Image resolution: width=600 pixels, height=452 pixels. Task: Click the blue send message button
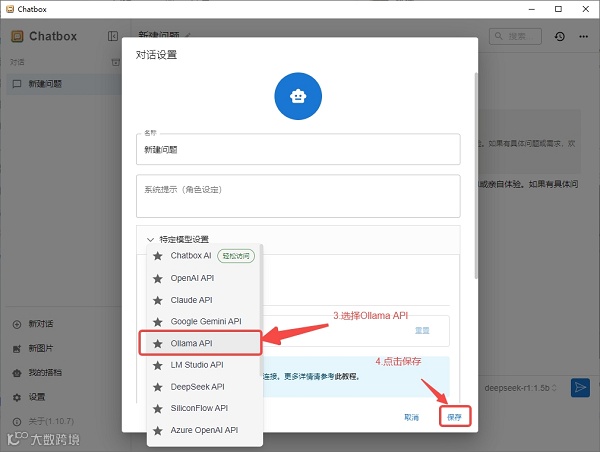[x=580, y=388]
